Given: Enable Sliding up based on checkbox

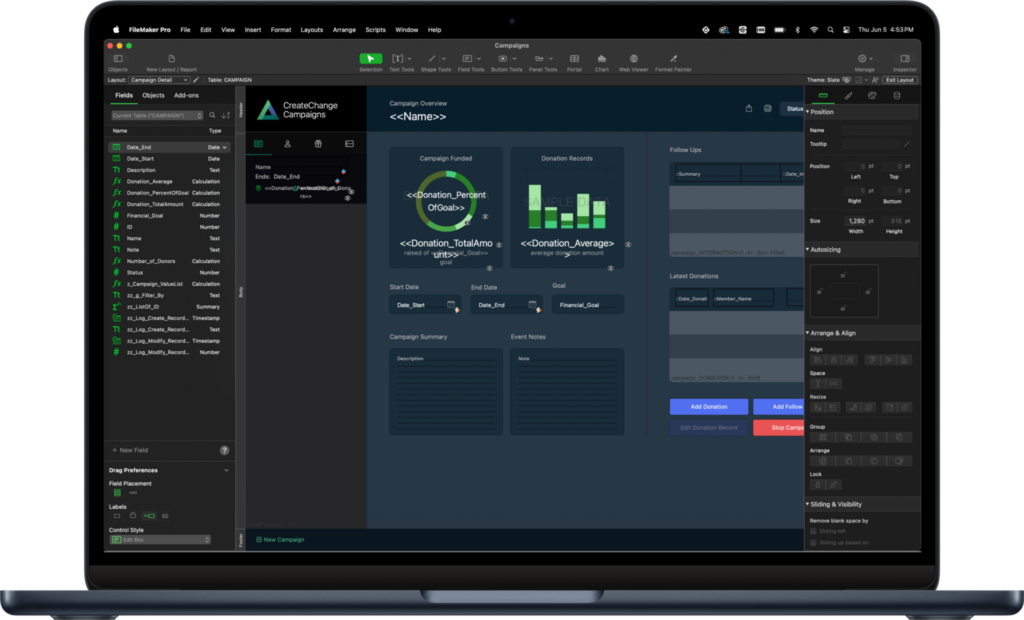Looking at the screenshot, I should pos(813,542).
